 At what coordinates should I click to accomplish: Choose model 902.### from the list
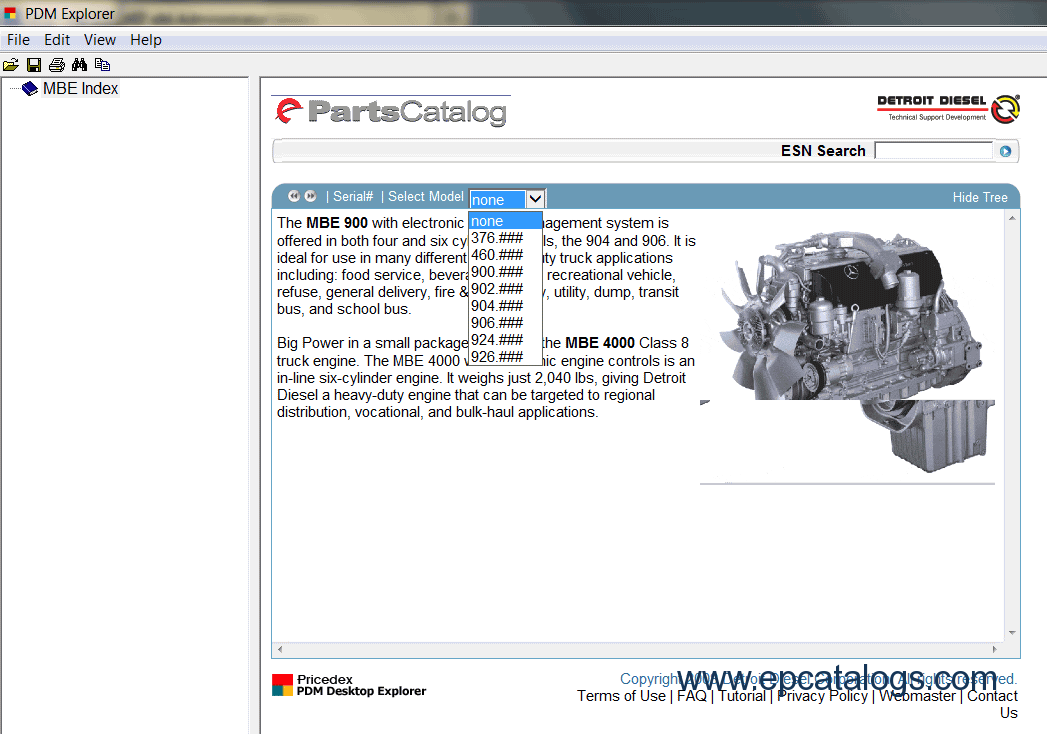505,289
